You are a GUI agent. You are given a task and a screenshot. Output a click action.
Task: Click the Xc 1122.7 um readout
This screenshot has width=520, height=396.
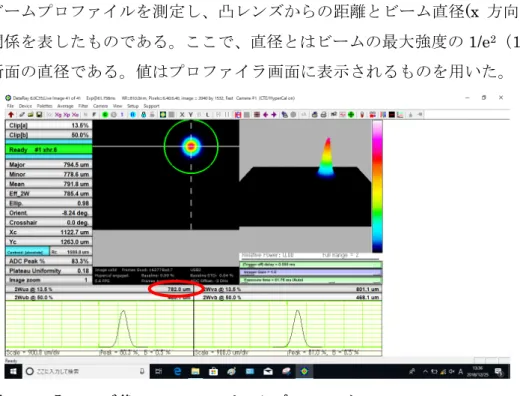click(x=49, y=232)
